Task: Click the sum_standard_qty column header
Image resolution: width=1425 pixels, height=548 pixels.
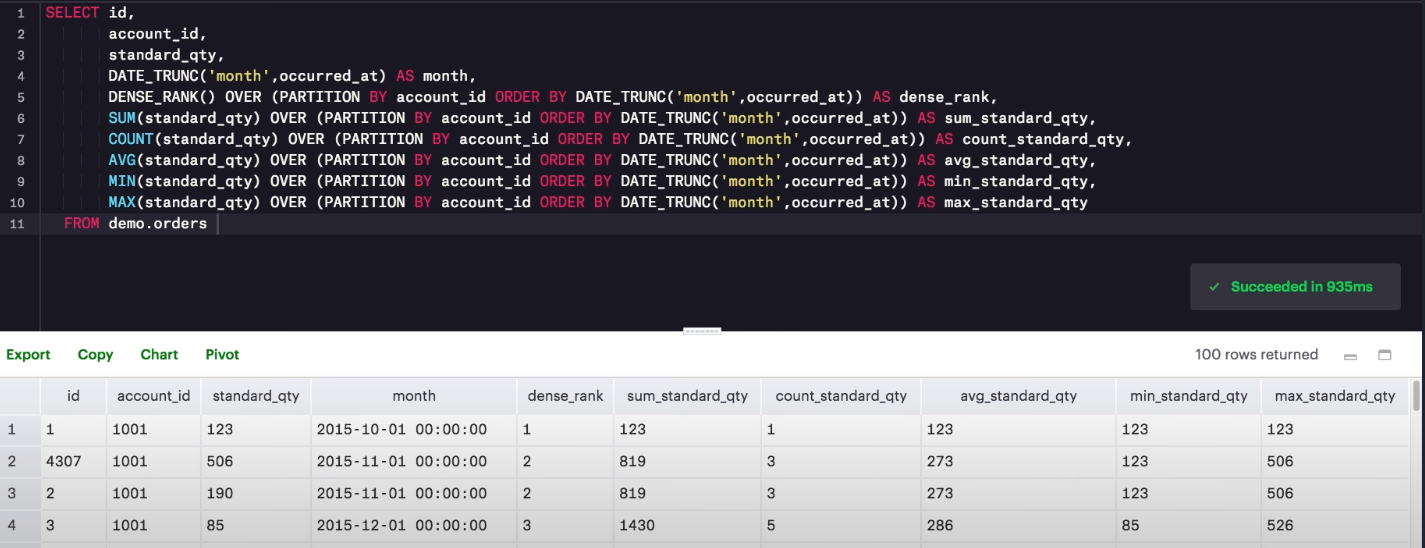Action: [x=687, y=396]
